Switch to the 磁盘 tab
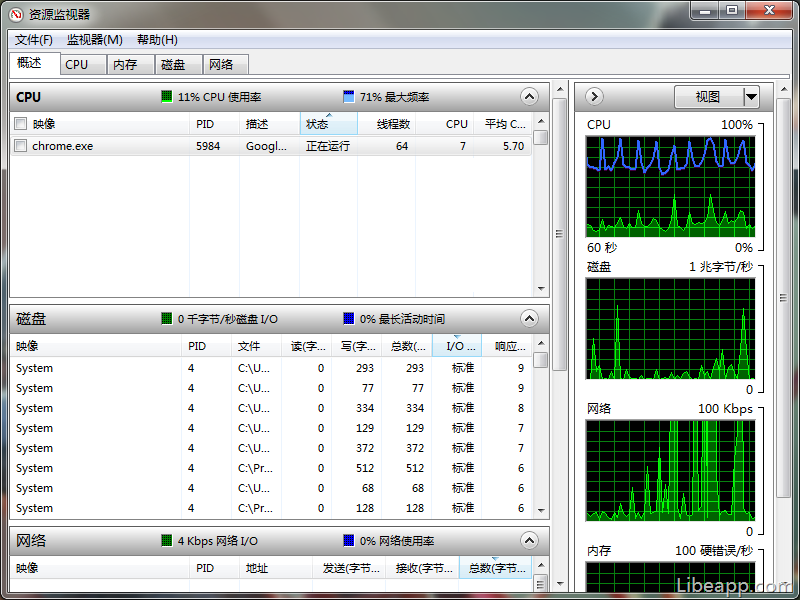Viewport: 800px width, 600px height. tap(179, 65)
